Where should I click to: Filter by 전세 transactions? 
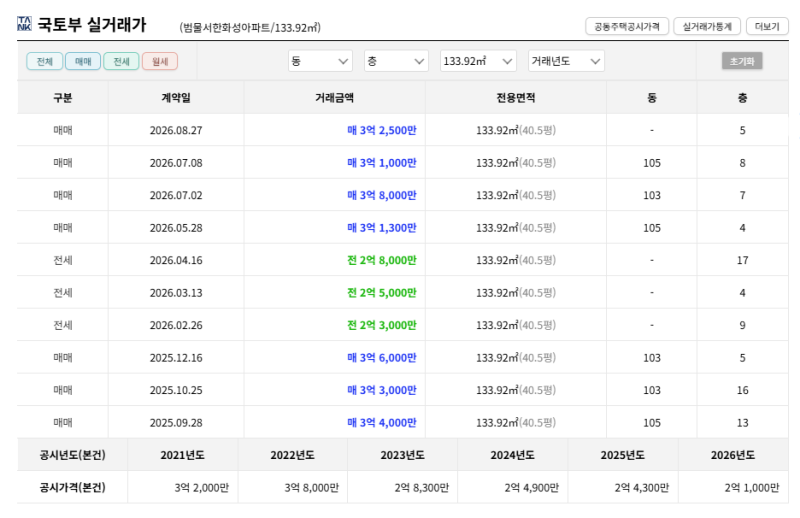click(x=121, y=61)
